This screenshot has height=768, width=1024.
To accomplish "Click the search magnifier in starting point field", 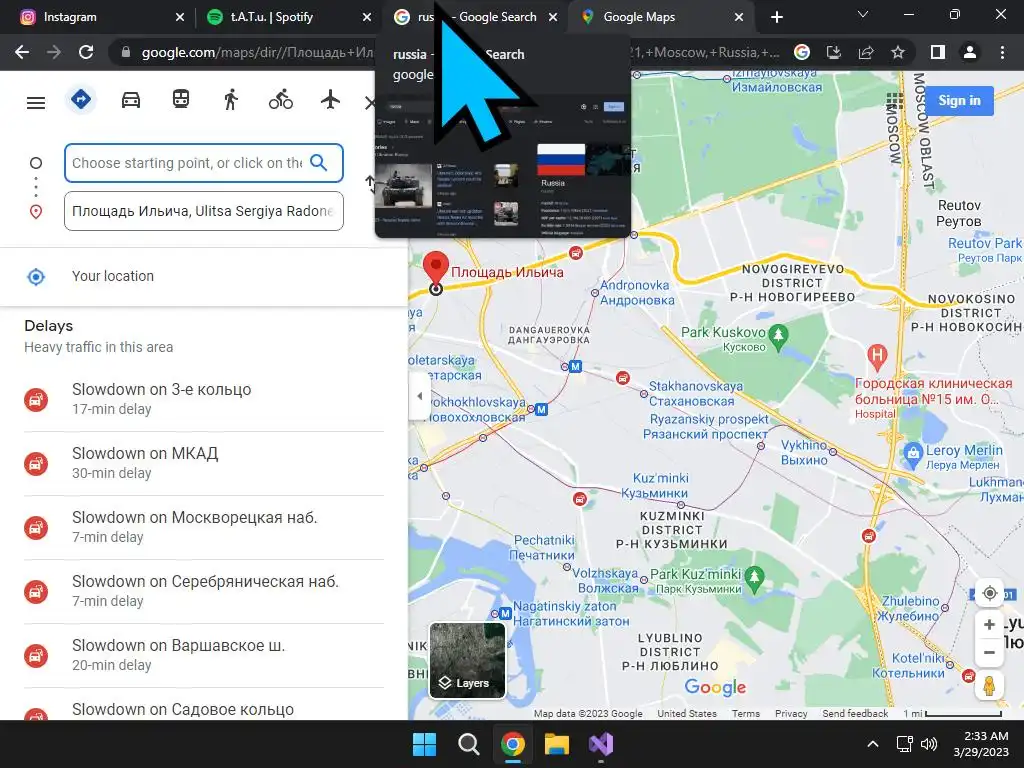I will pyautogui.click(x=319, y=163).
